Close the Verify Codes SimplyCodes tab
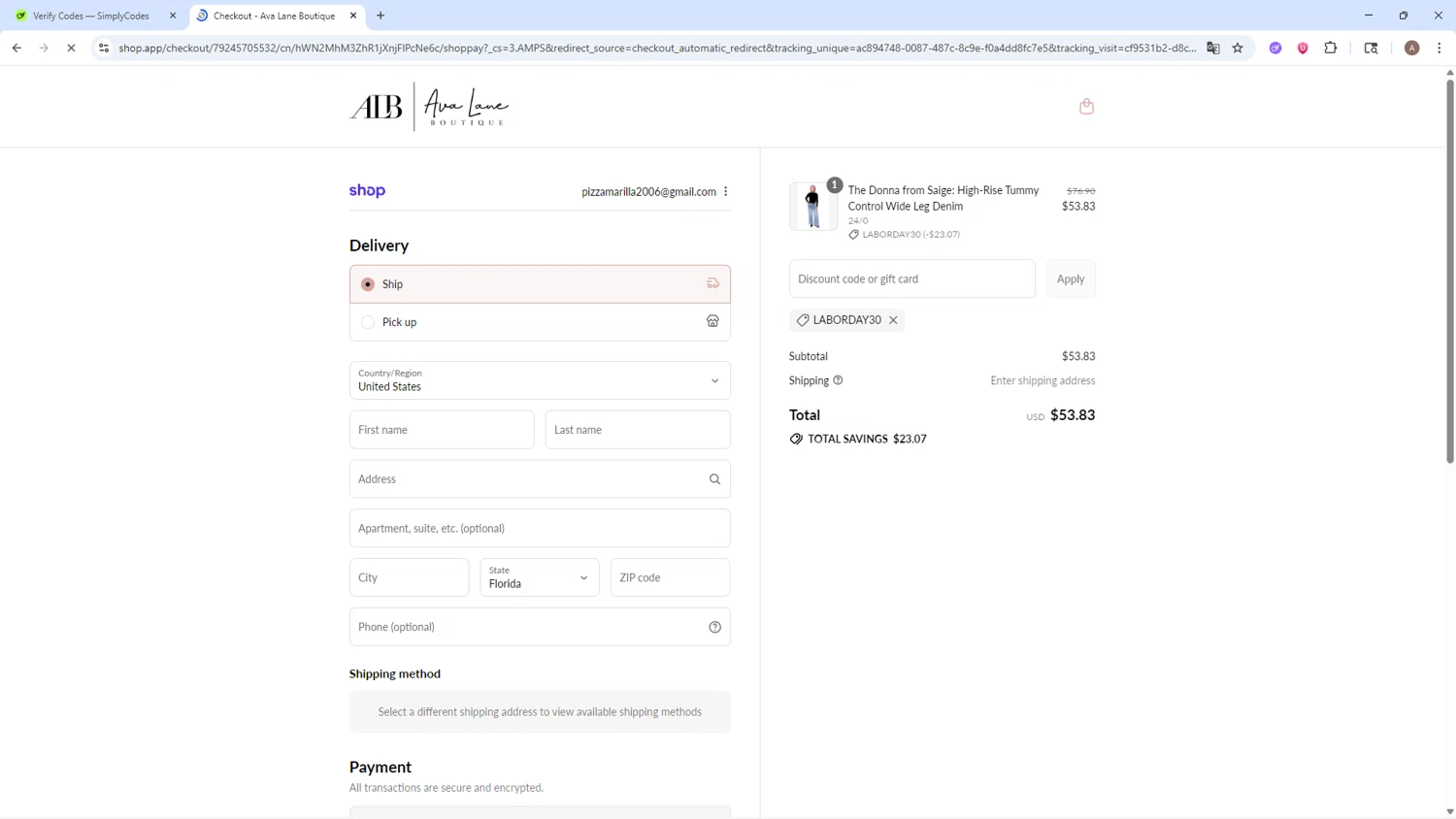The height and width of the screenshot is (819, 1456). pos(173,16)
